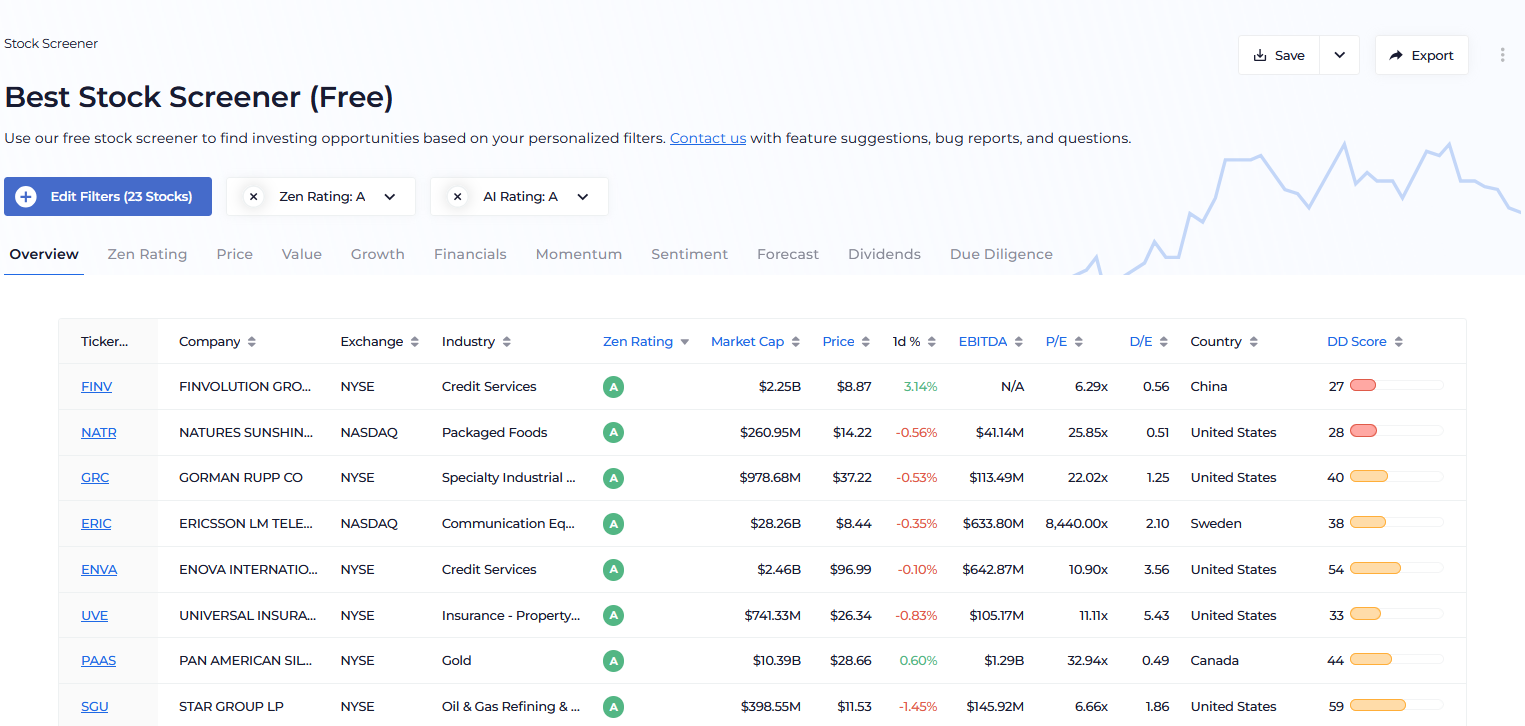Click the FINV 1d change 3.14%
Screen dimensions: 1525x726
920,386
